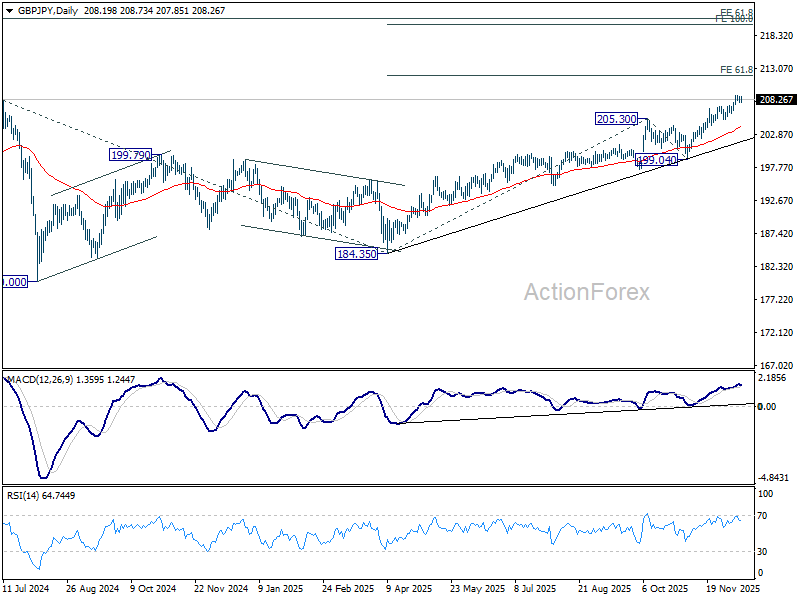Click the GBPJPY,Daily chart title

(40, 7)
